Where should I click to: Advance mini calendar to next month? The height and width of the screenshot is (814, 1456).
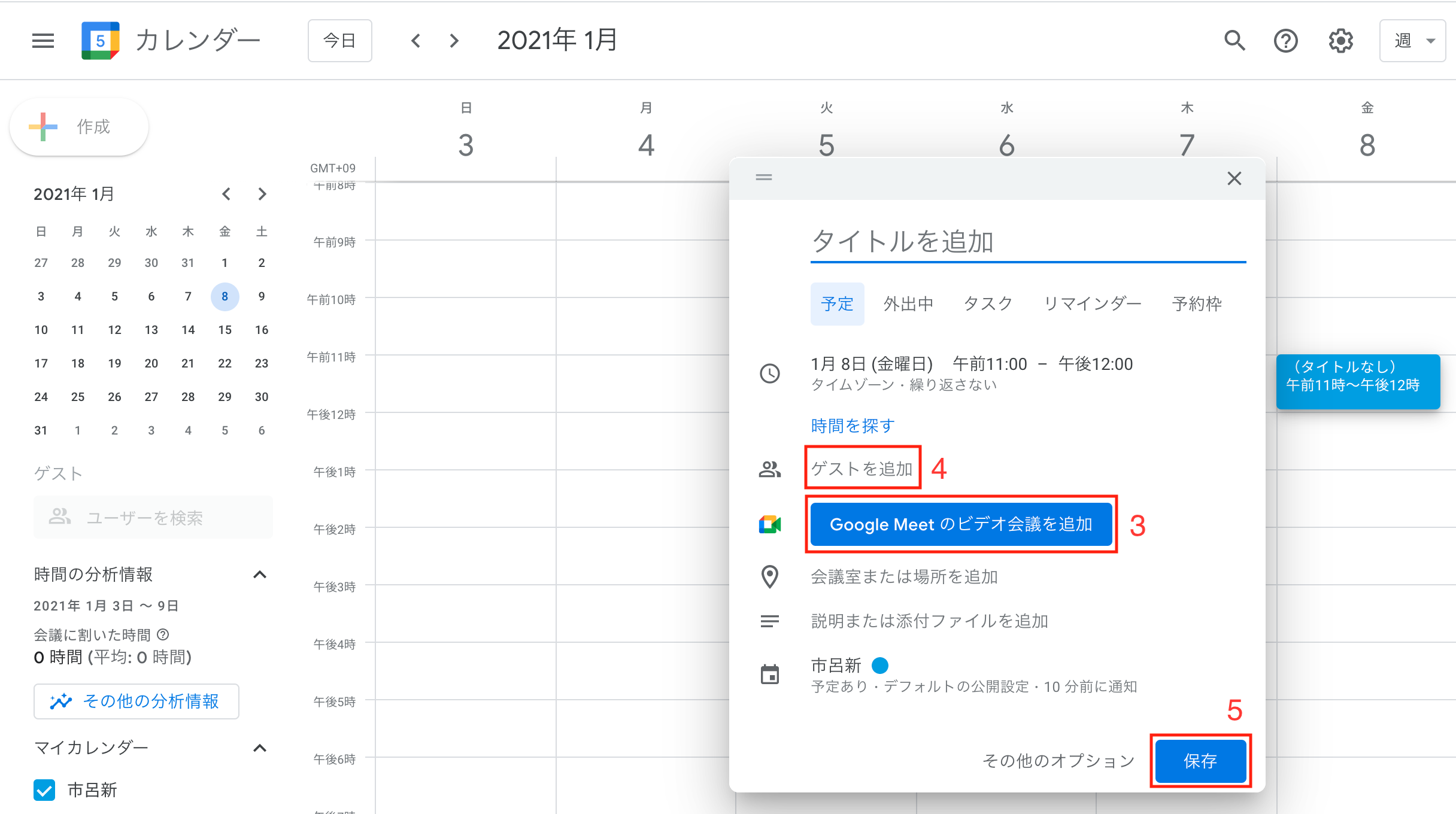coord(262,194)
